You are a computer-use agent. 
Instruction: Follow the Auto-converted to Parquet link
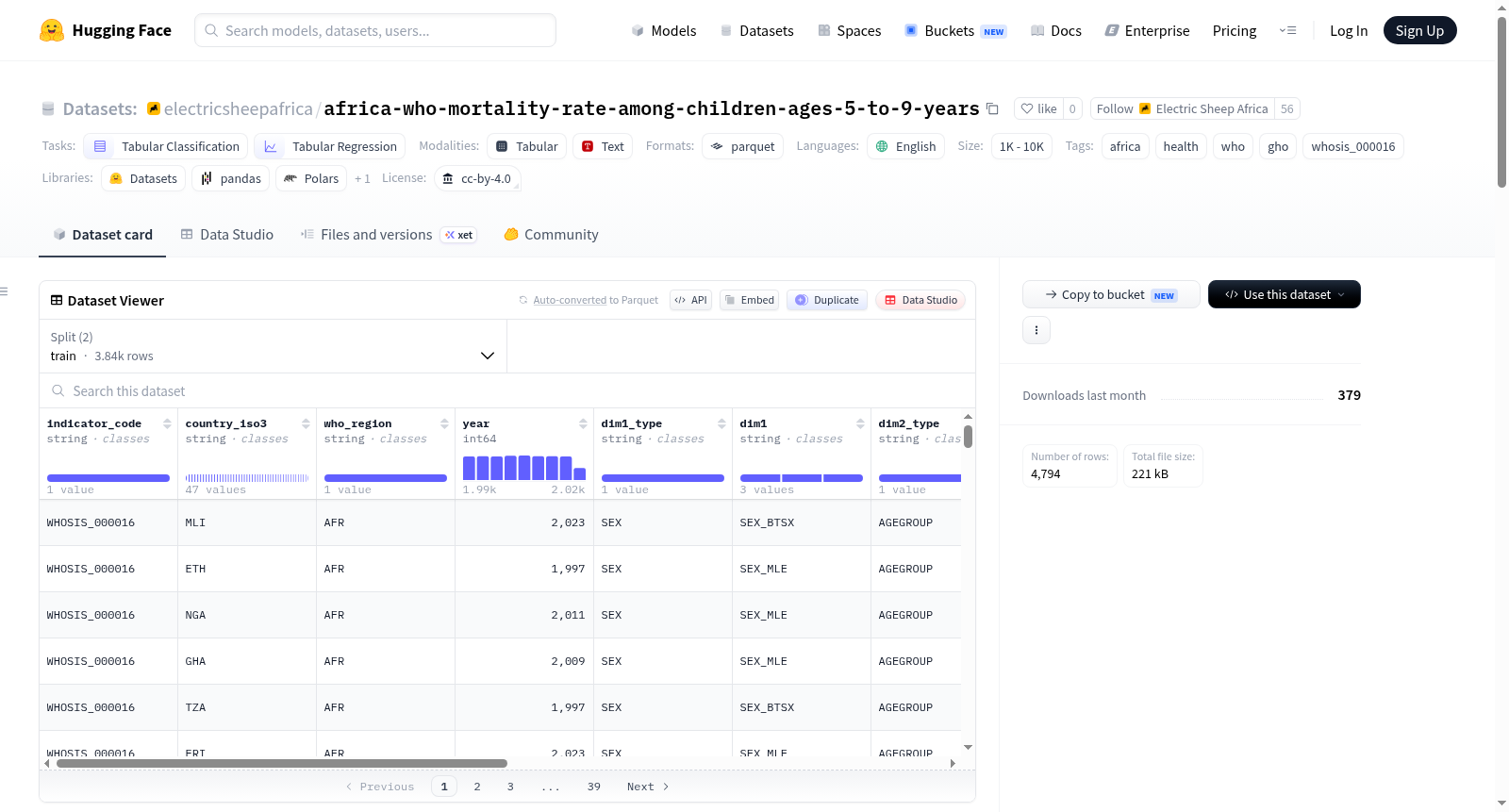click(x=570, y=300)
